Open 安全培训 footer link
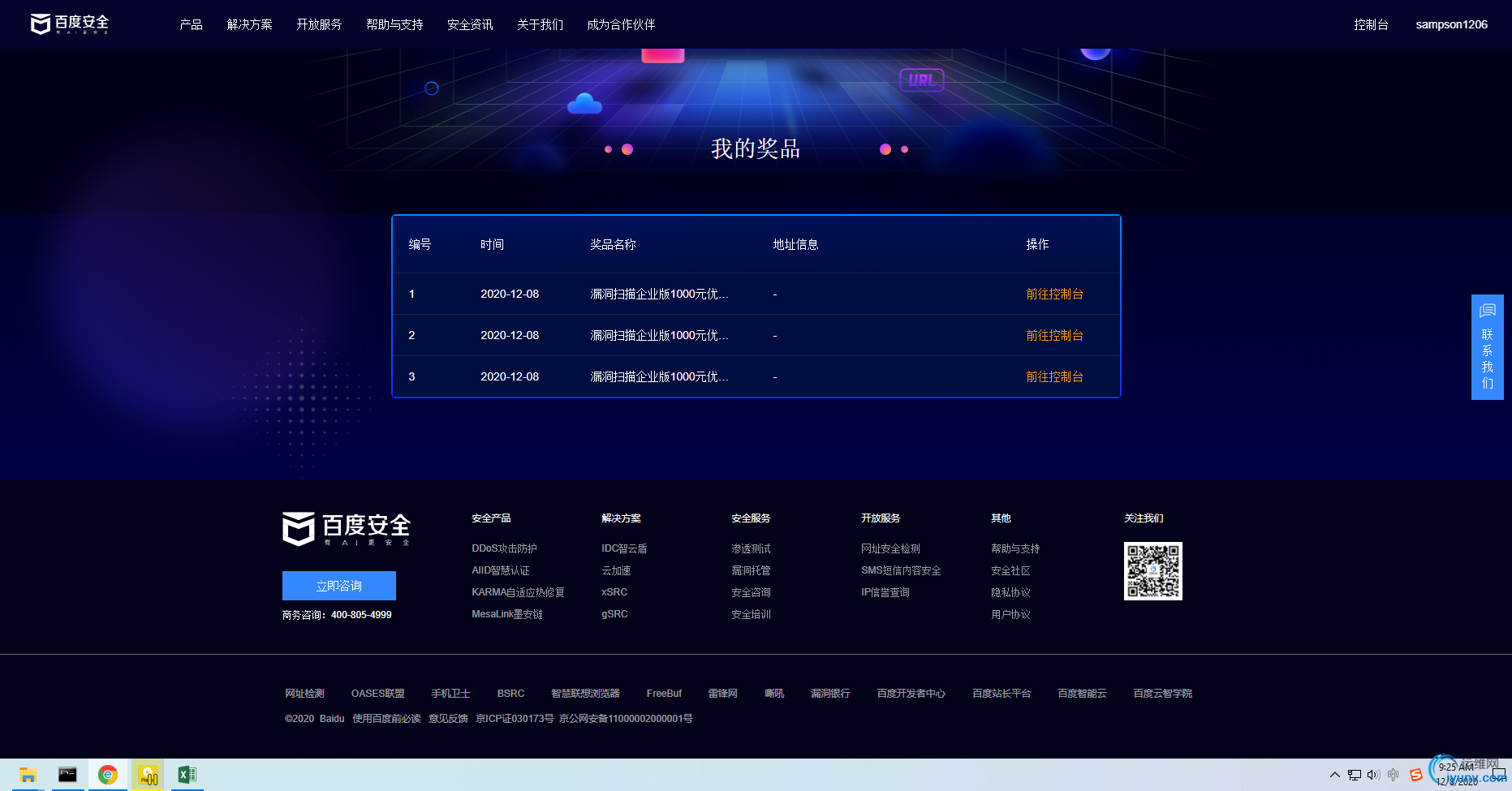 click(751, 614)
